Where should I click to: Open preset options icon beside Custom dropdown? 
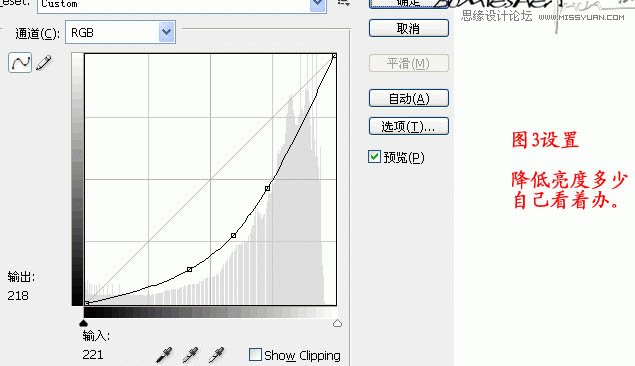[x=343, y=2]
